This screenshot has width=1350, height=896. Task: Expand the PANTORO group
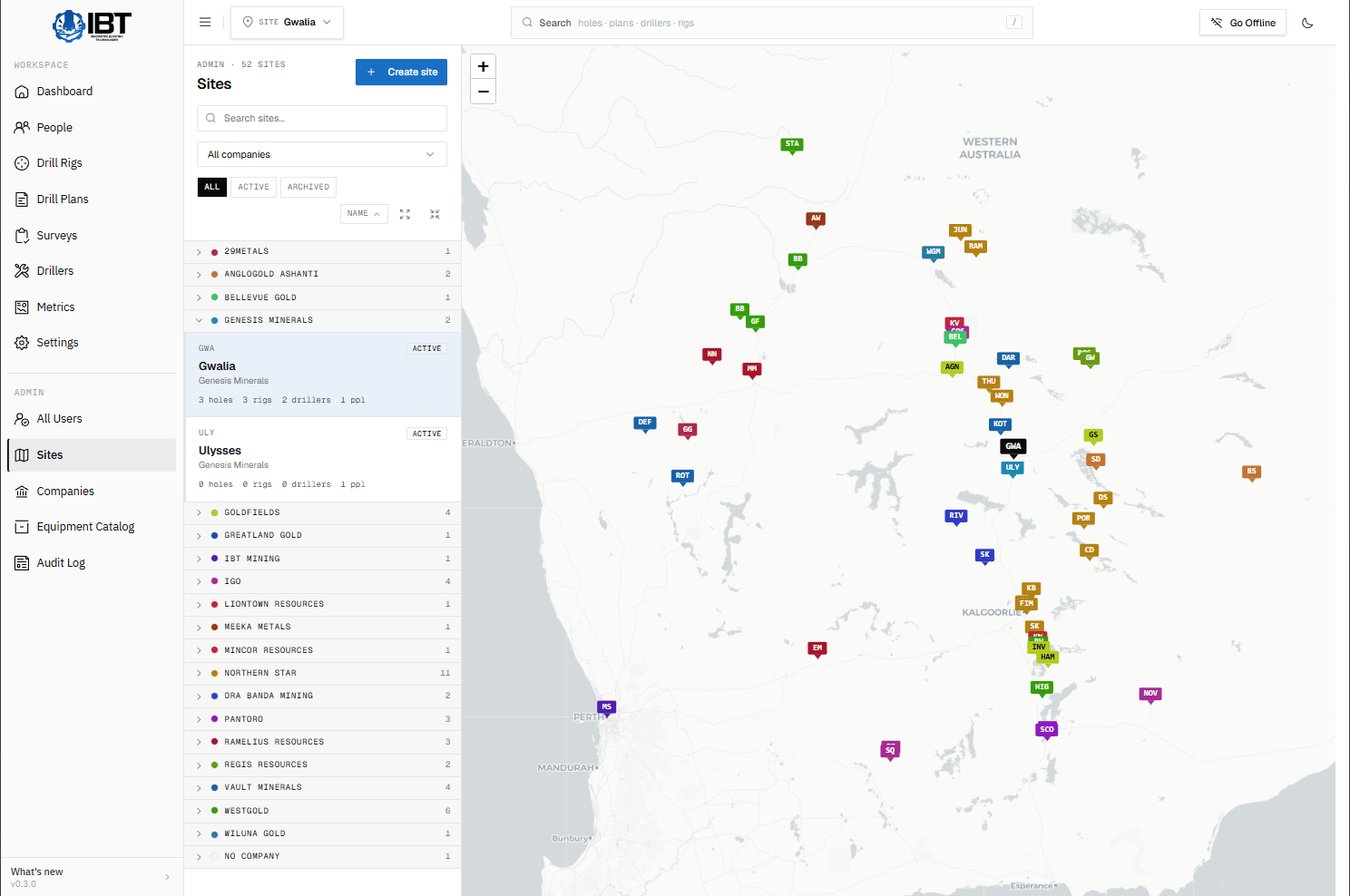(322, 719)
